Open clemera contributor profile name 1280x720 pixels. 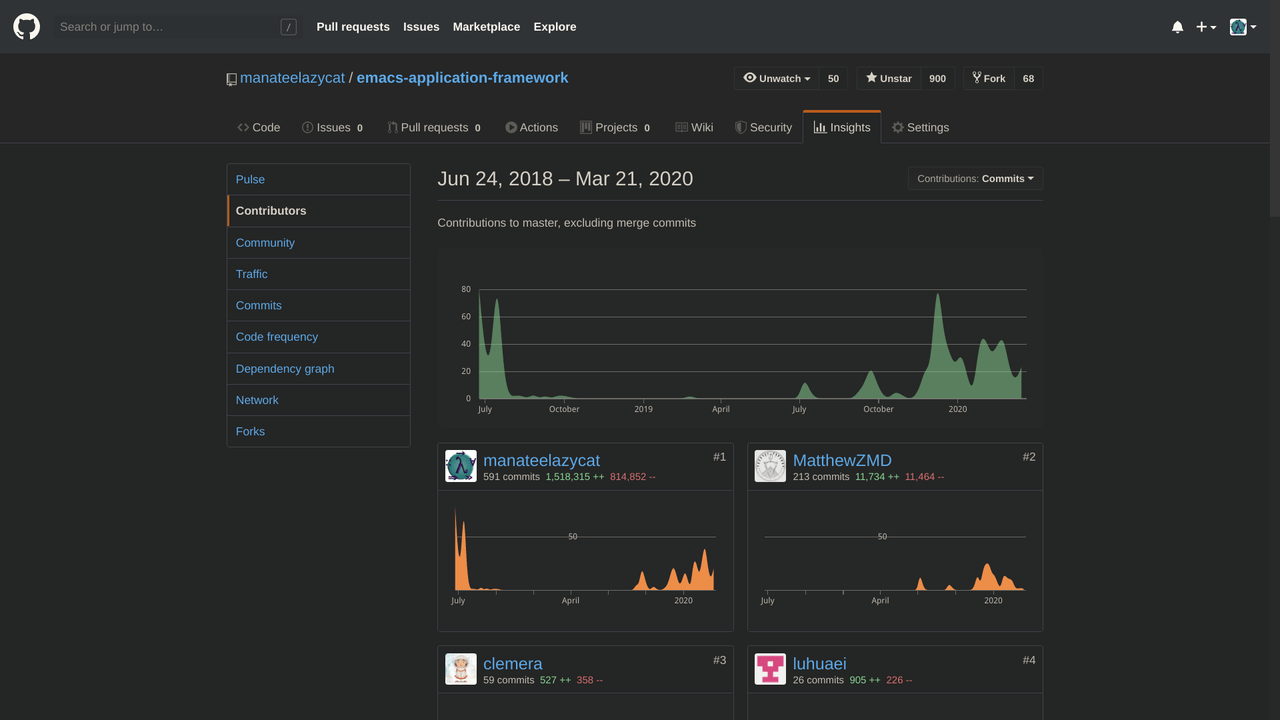point(513,663)
